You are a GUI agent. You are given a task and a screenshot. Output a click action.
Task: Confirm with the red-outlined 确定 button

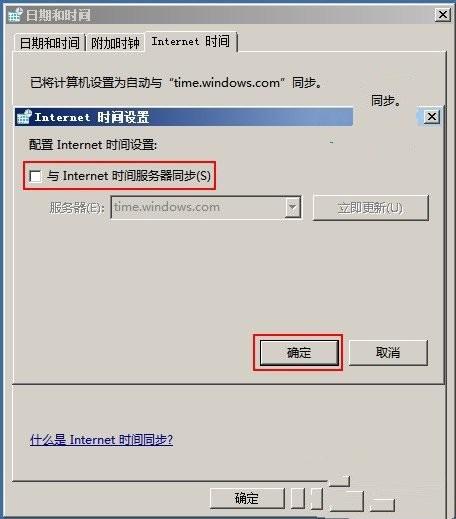coord(299,352)
